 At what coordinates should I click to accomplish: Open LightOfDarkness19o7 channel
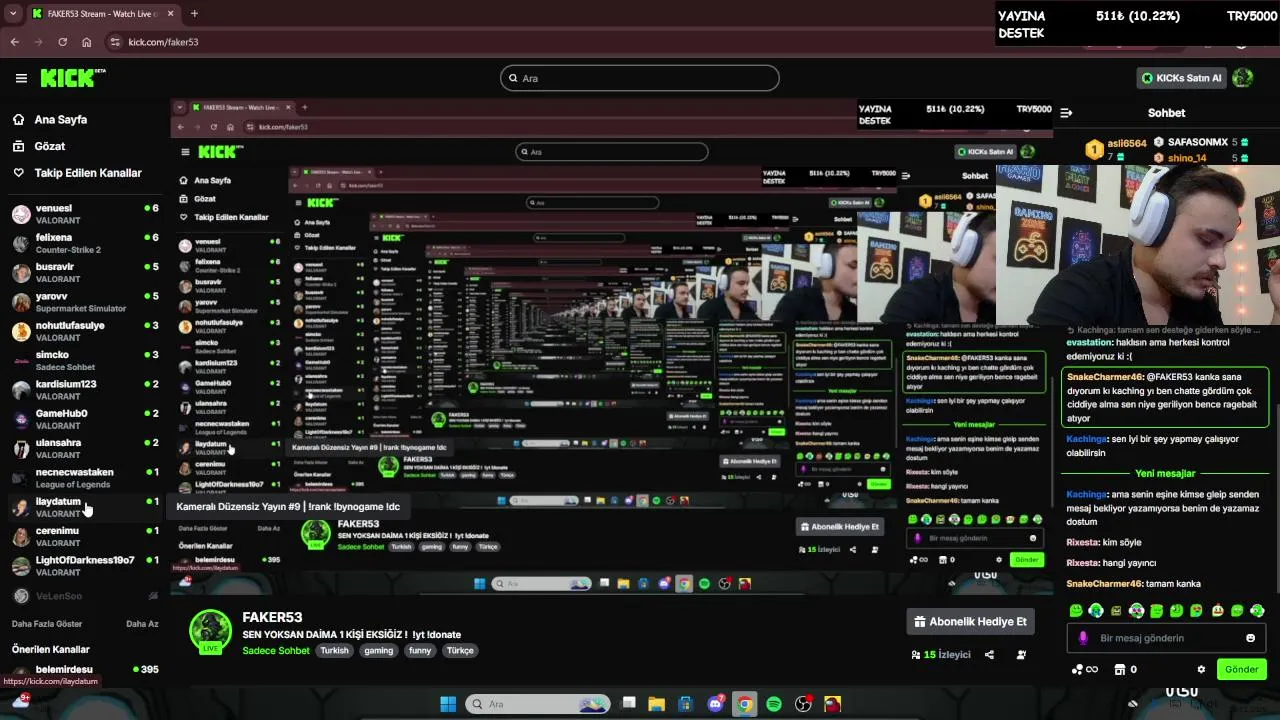click(84, 565)
